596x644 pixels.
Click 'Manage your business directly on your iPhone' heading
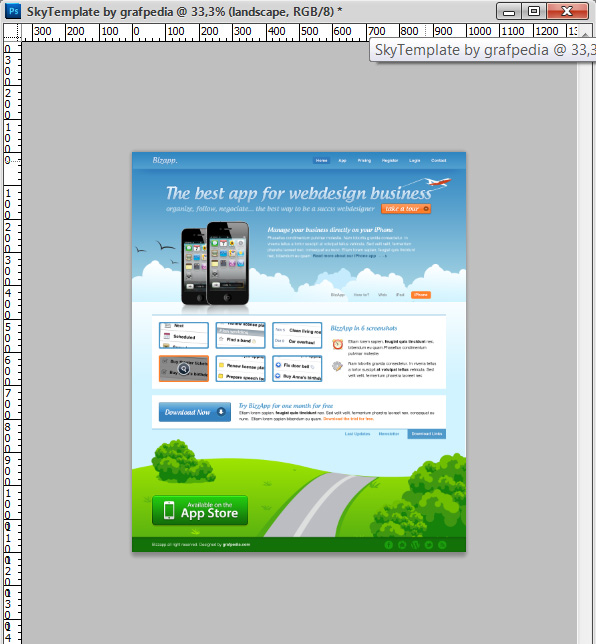330,230
